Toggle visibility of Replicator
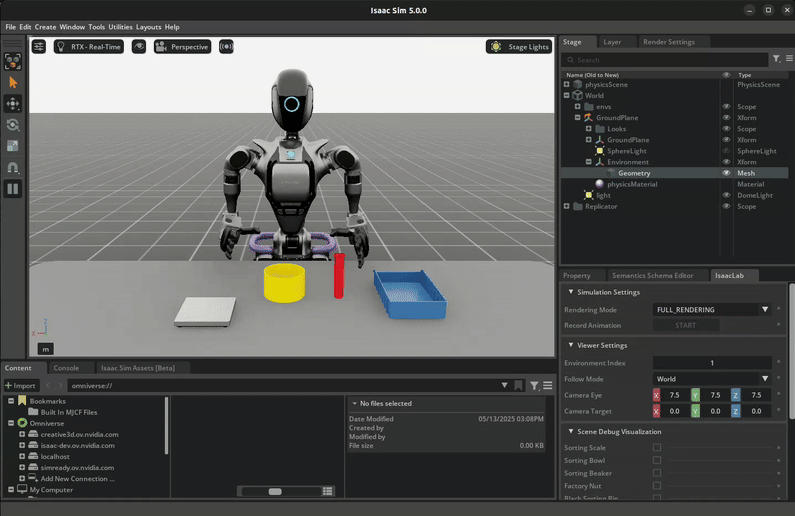This screenshot has width=795, height=516. tap(726, 206)
